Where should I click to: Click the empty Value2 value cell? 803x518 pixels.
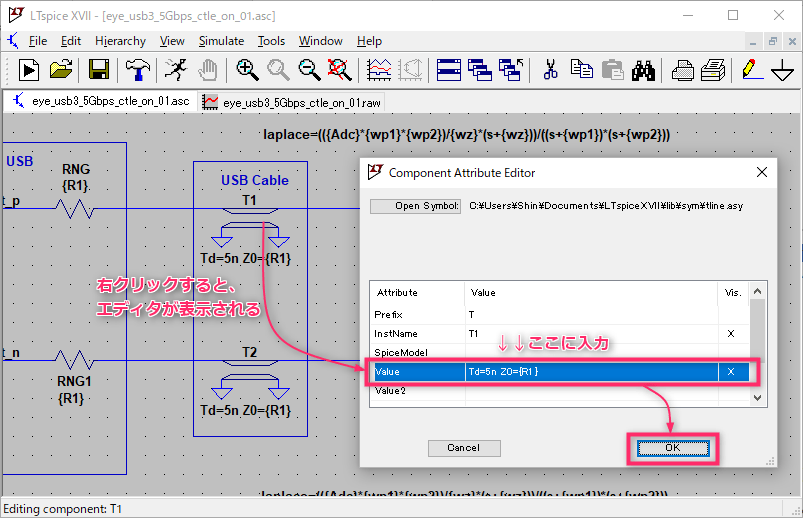591,390
